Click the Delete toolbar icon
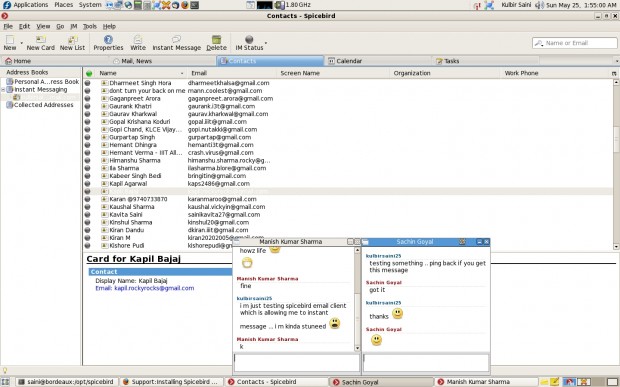 pyautogui.click(x=216, y=40)
